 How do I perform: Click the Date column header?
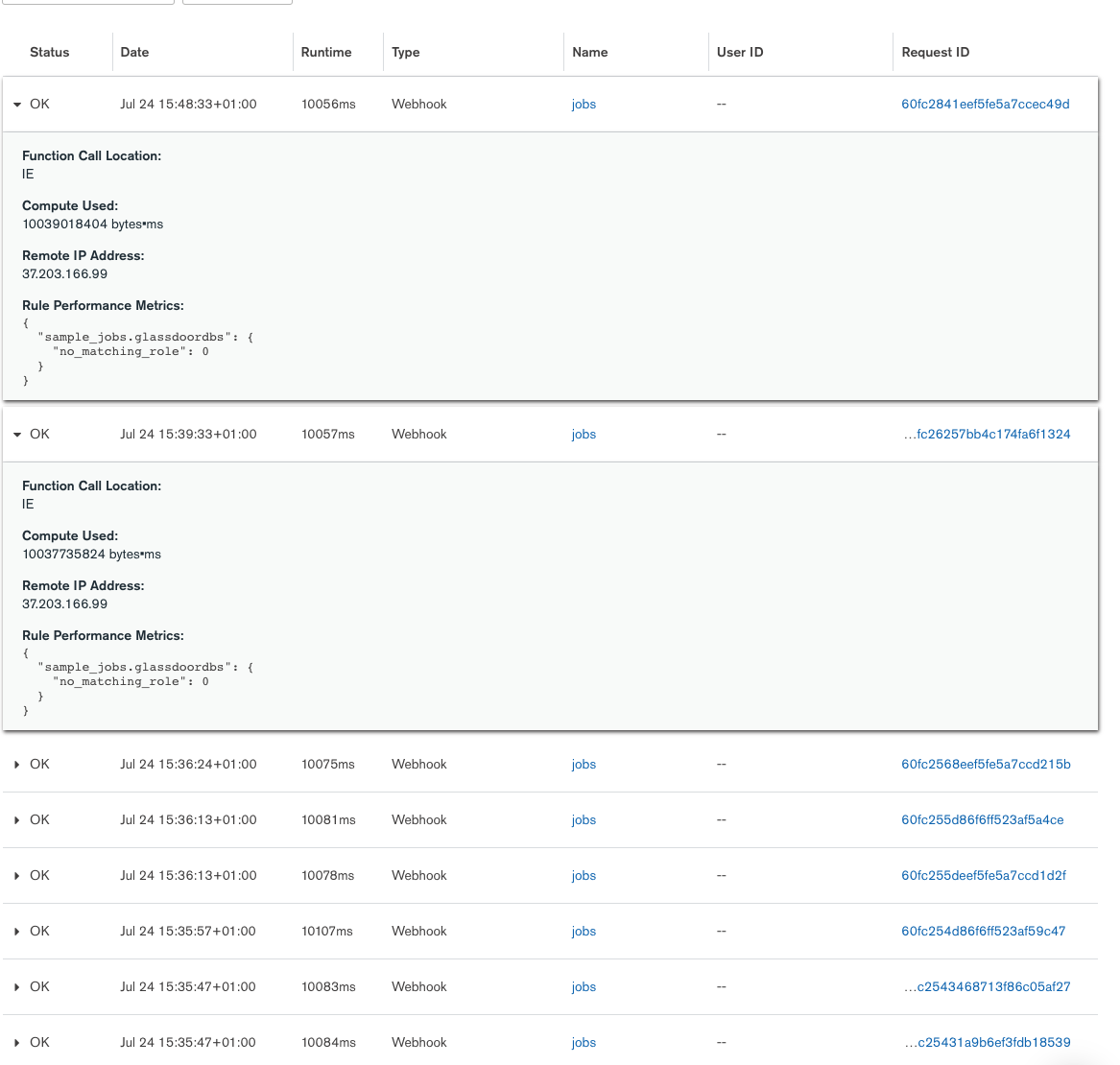[x=134, y=53]
